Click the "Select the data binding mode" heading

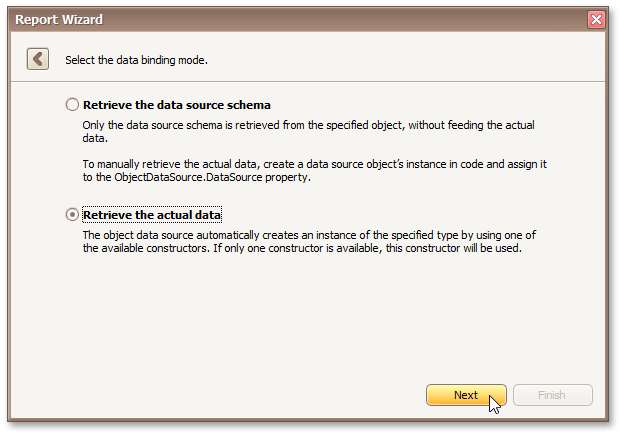[136, 60]
